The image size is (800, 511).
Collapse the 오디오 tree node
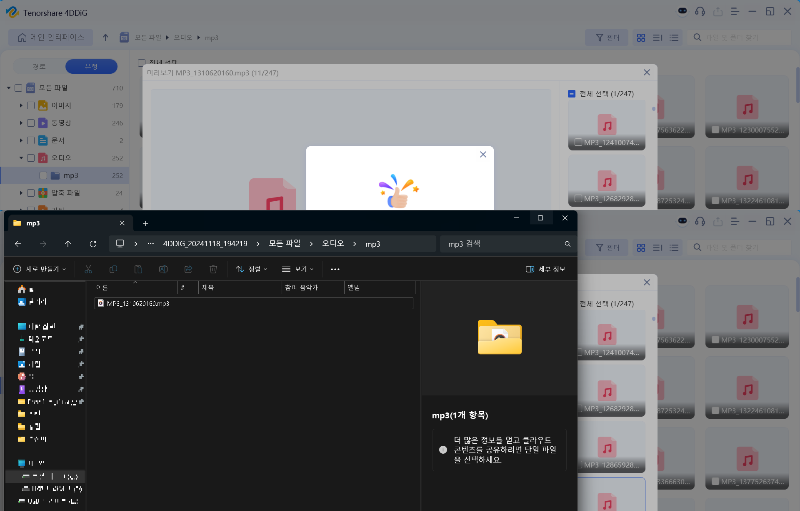point(21,158)
